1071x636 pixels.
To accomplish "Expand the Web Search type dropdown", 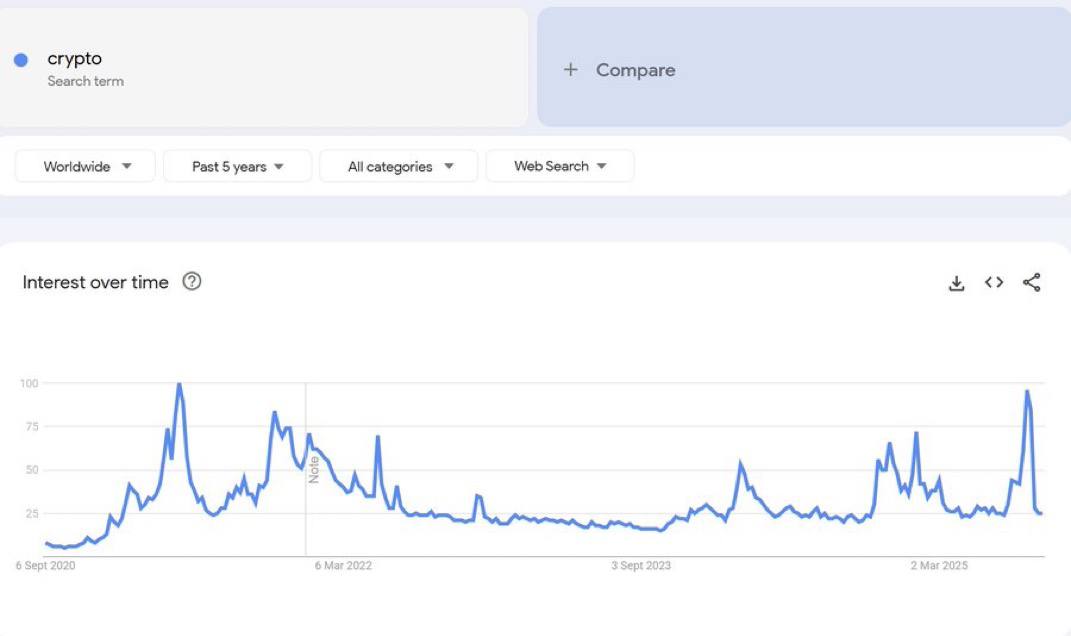I will (559, 166).
